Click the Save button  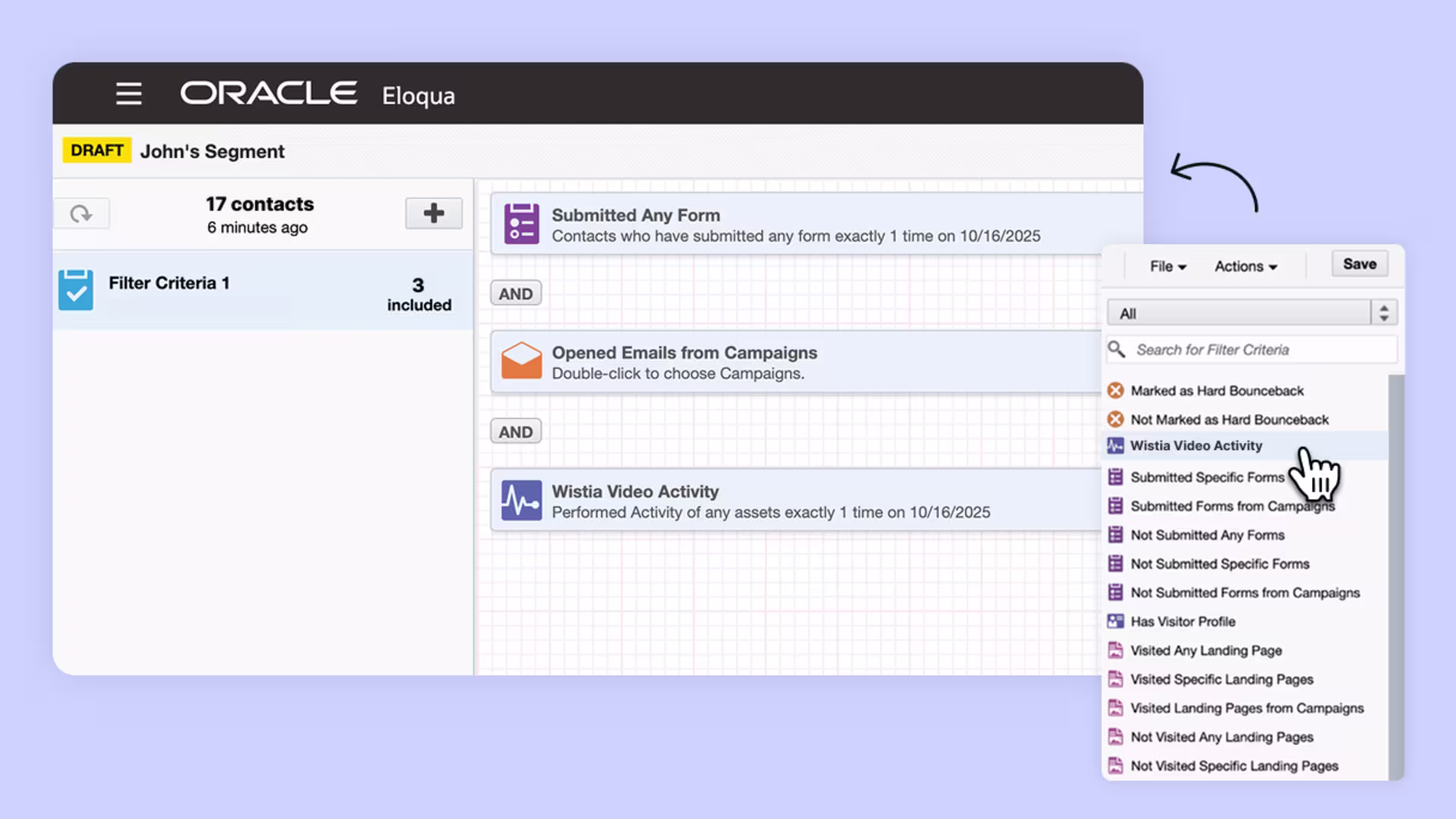click(x=1359, y=264)
